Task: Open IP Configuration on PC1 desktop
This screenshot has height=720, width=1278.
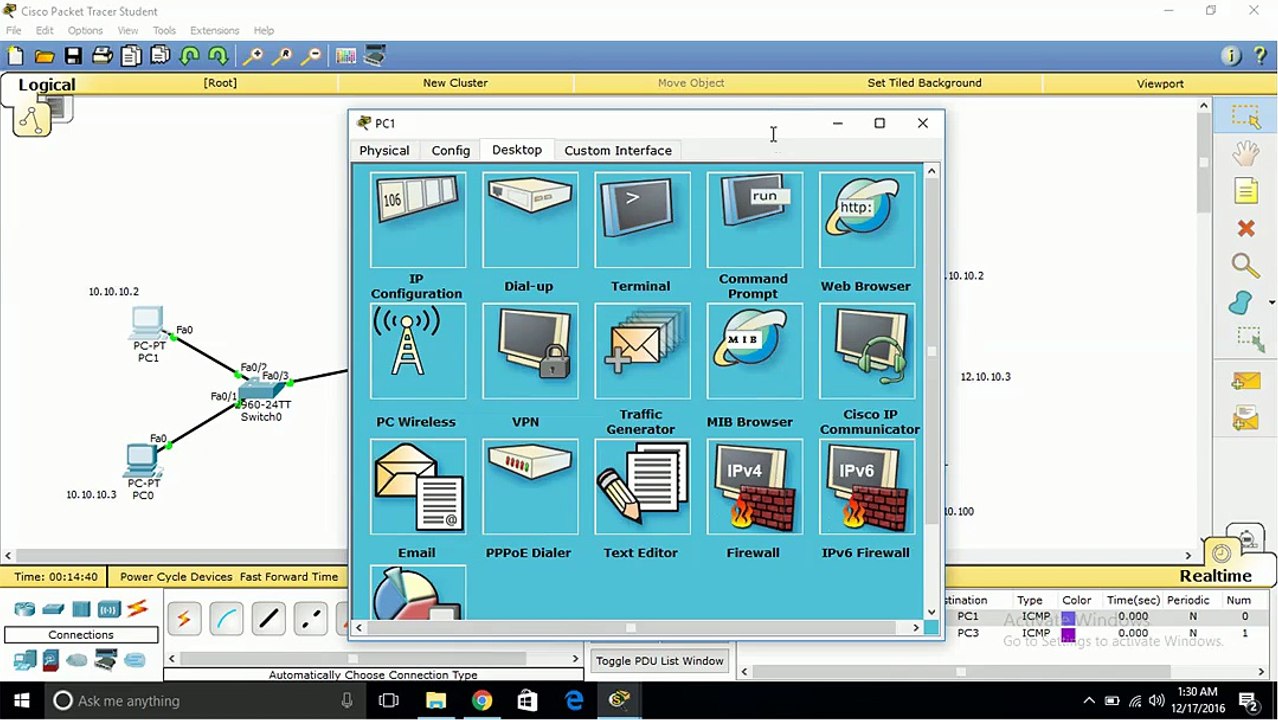Action: tap(417, 220)
